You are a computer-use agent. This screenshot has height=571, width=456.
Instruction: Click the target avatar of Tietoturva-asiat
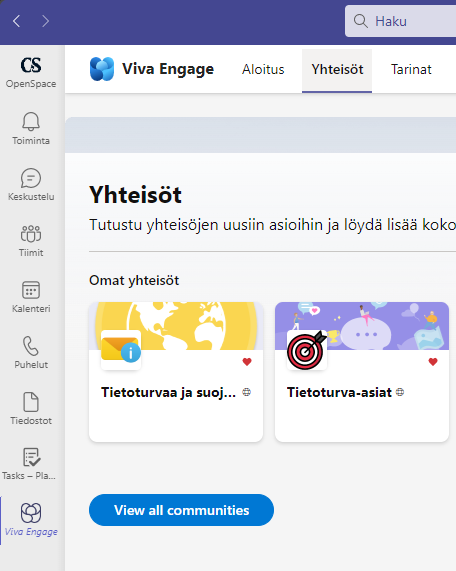(x=307, y=350)
